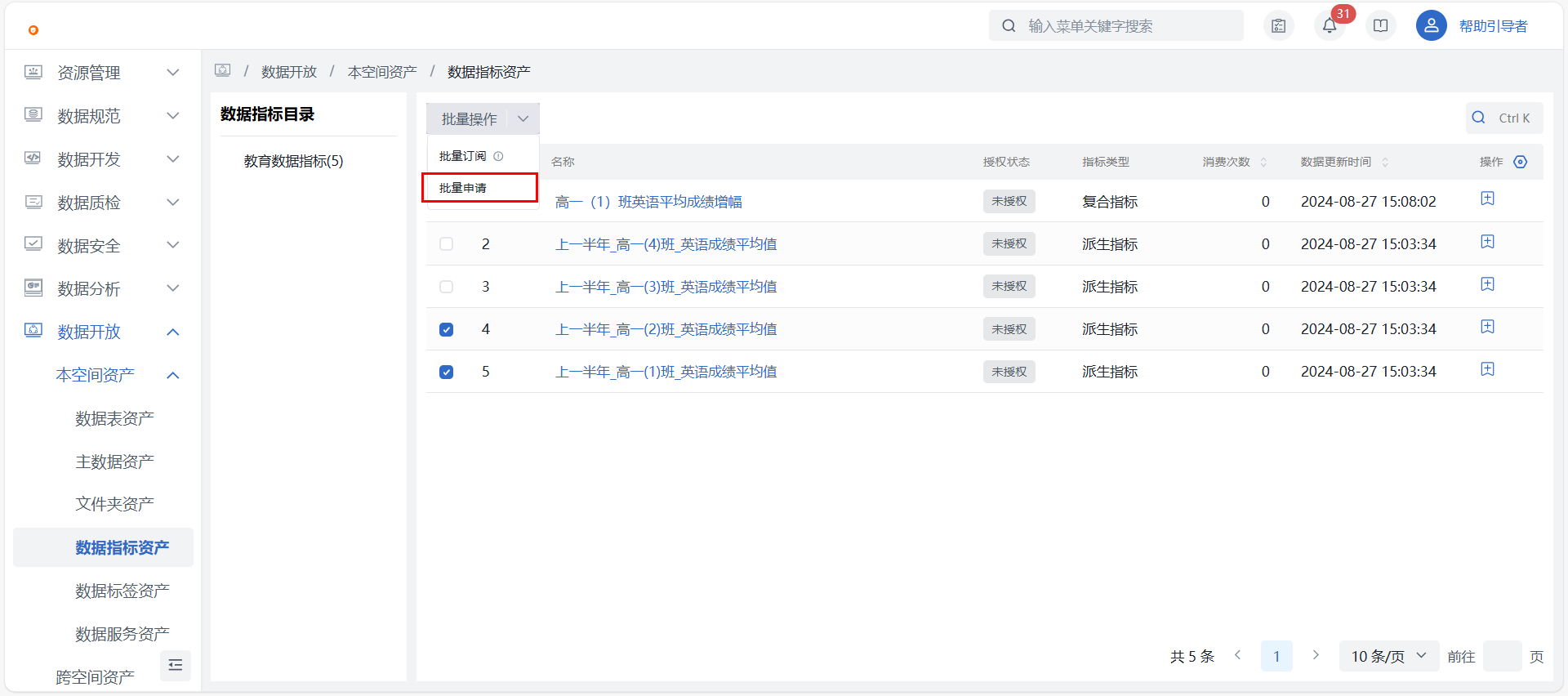The image size is (1568, 696).
Task: Go to 数据开放 breadcrumb
Action: (x=289, y=72)
